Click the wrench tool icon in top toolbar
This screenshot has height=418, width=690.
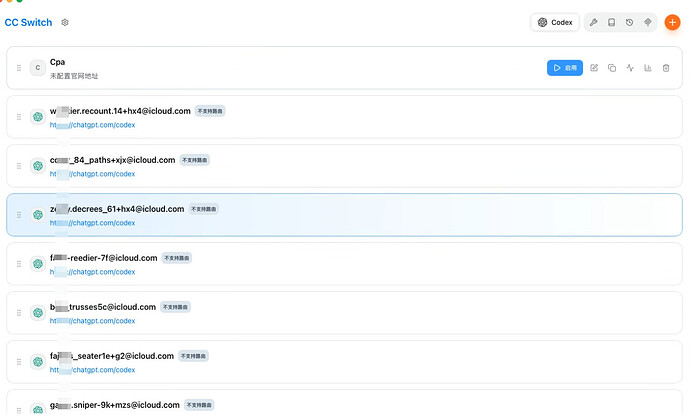(593, 22)
